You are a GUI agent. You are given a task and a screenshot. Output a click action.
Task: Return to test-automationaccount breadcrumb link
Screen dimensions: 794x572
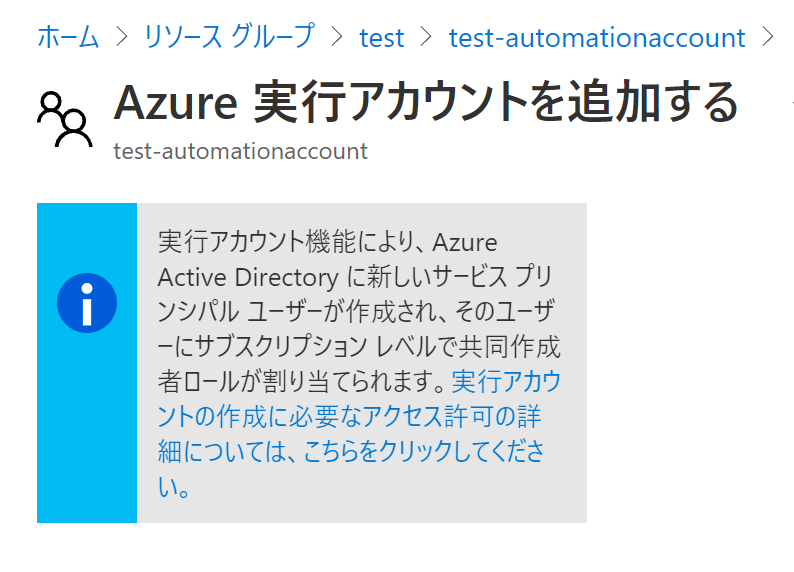coord(597,38)
